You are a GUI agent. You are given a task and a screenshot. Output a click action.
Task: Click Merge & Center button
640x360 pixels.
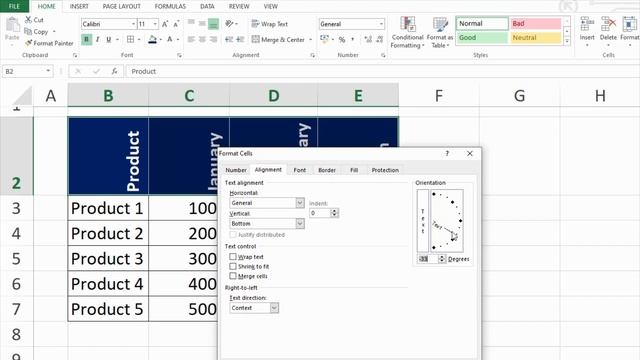(x=278, y=40)
